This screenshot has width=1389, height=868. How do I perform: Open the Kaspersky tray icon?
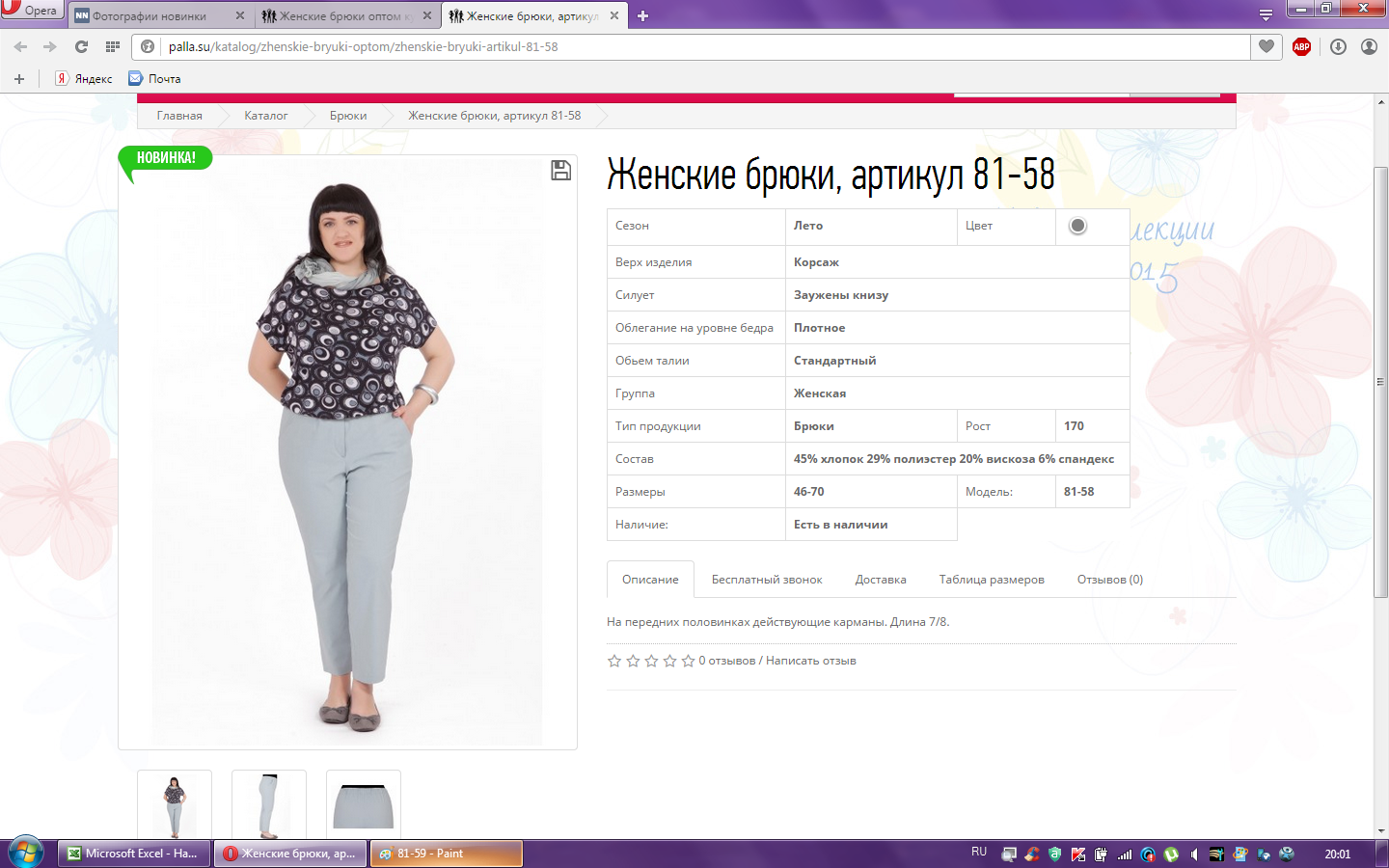[x=1078, y=854]
